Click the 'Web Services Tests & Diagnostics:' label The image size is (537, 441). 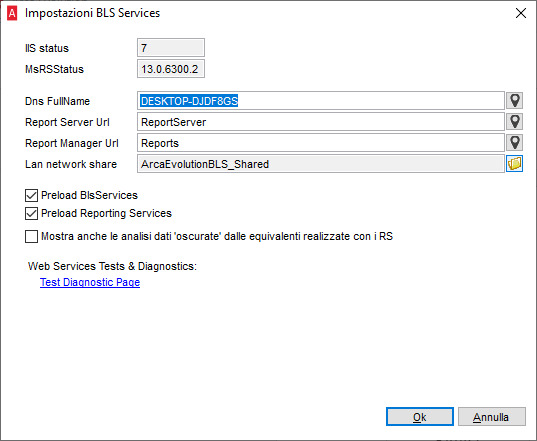(112, 266)
